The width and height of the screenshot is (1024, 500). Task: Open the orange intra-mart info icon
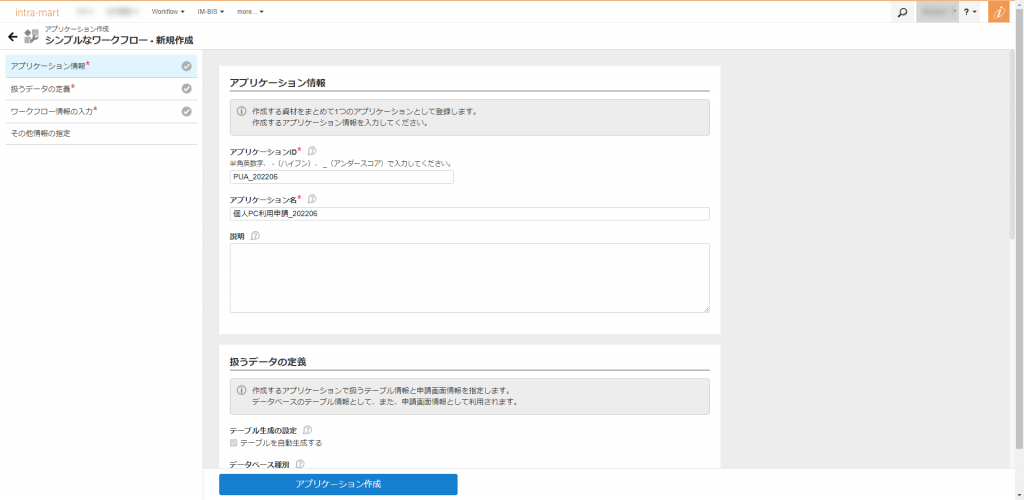pos(998,12)
